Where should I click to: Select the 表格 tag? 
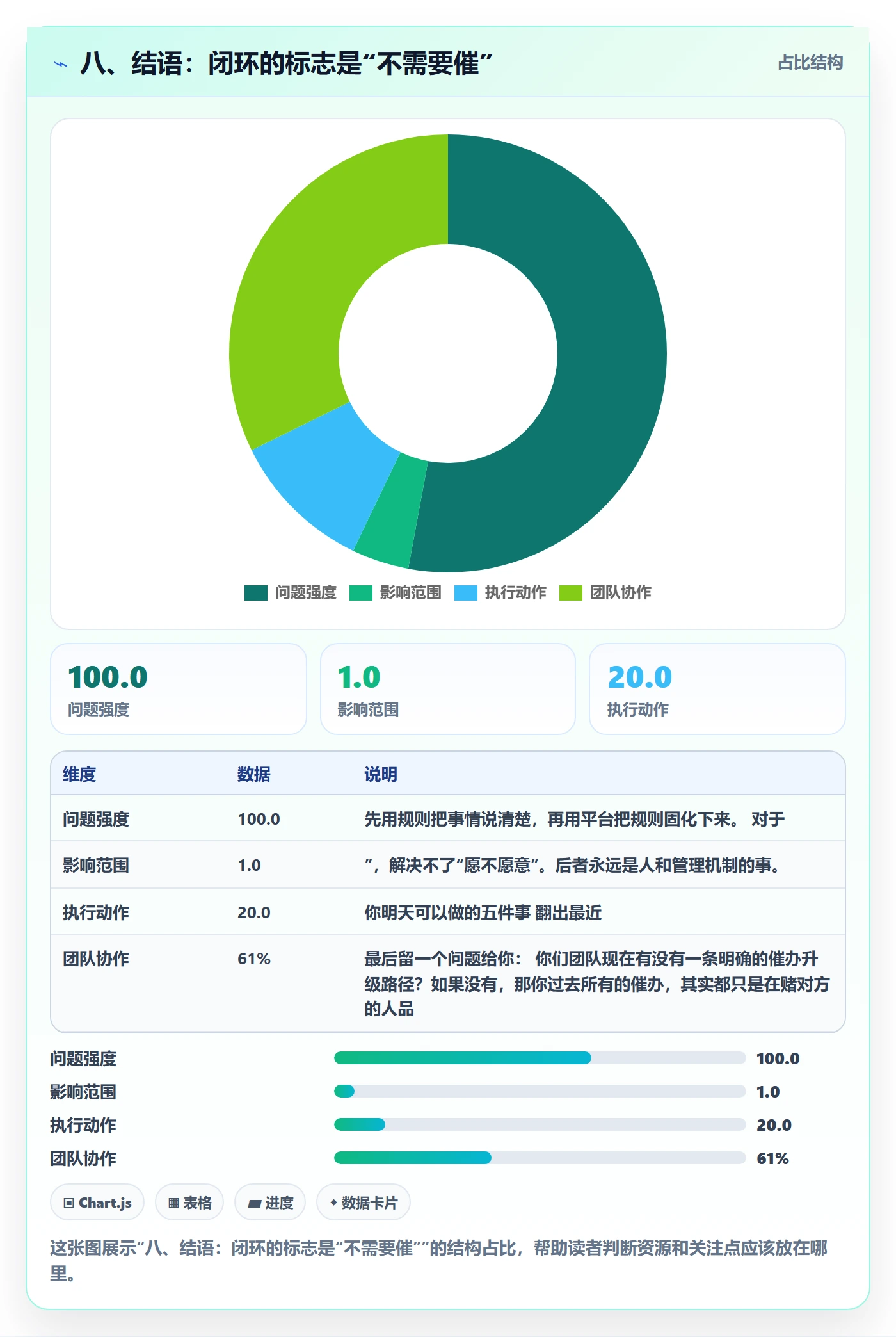189,1203
